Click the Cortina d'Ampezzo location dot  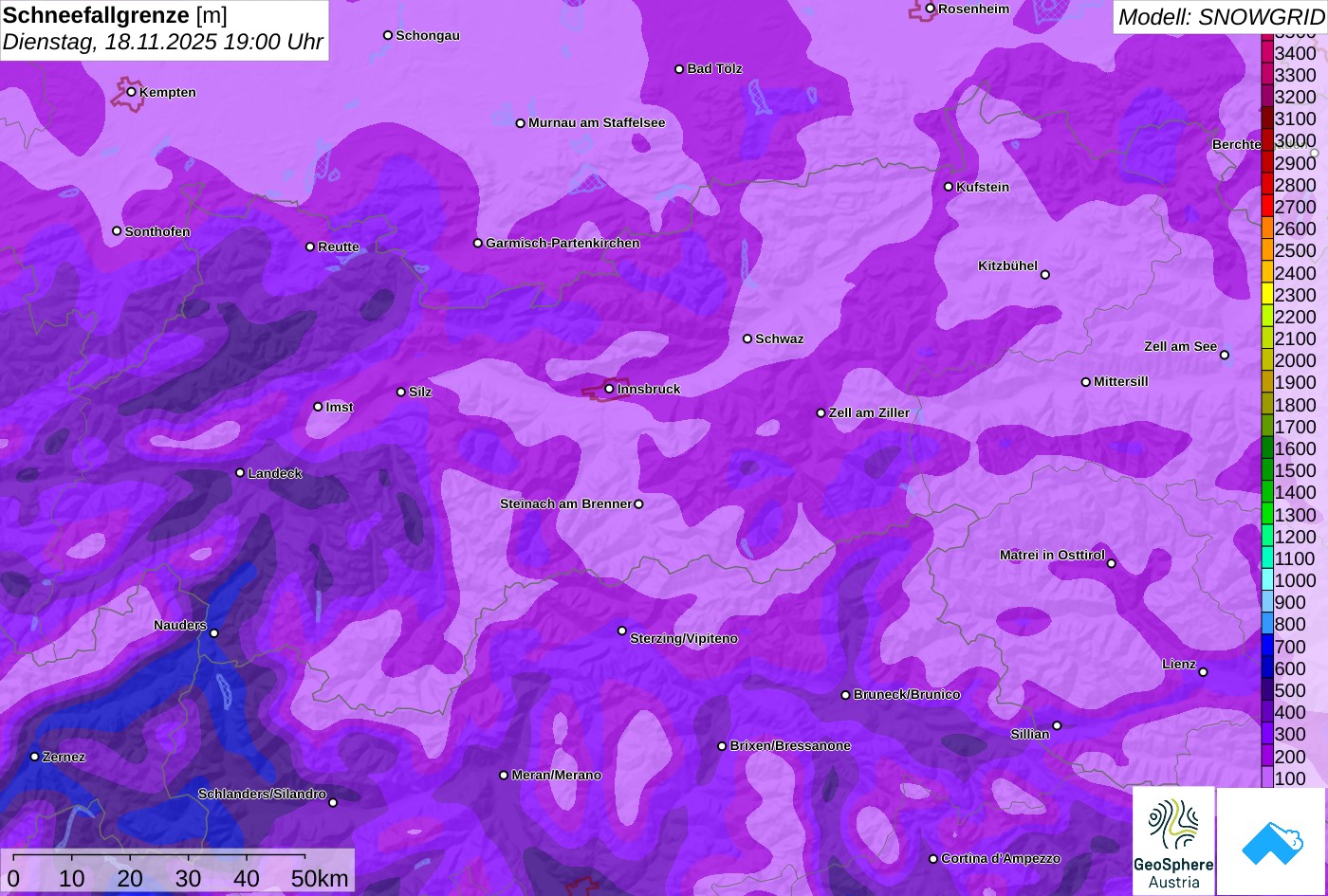933,859
